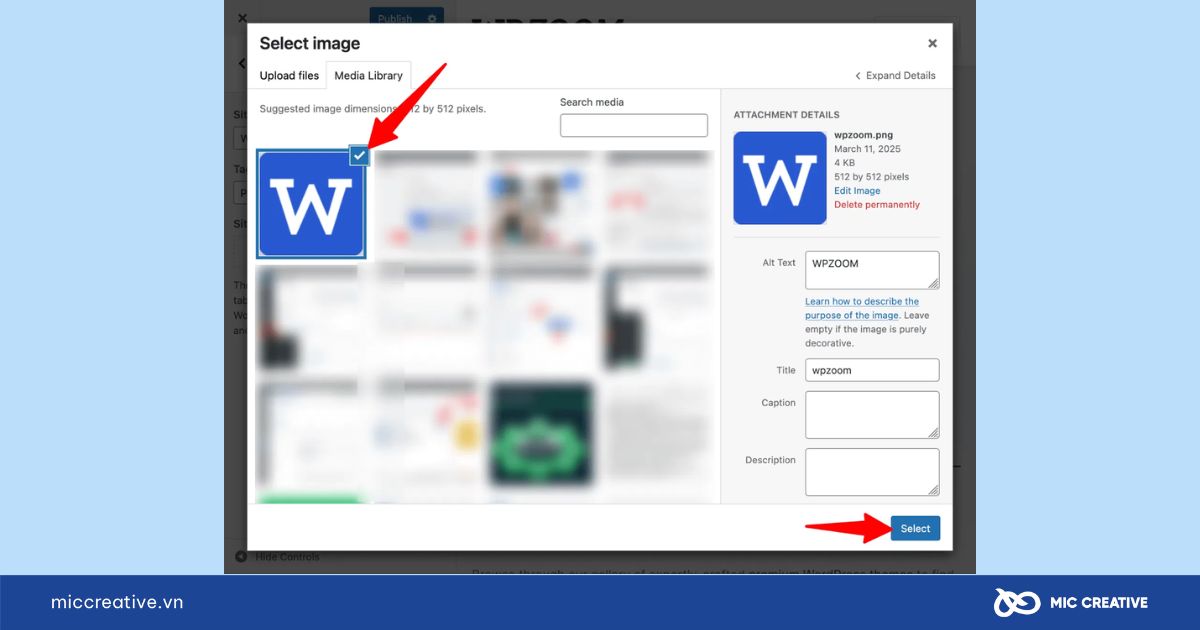1200x630 pixels.
Task: Click the Hide Controls collapse icon
Action: pos(241,557)
